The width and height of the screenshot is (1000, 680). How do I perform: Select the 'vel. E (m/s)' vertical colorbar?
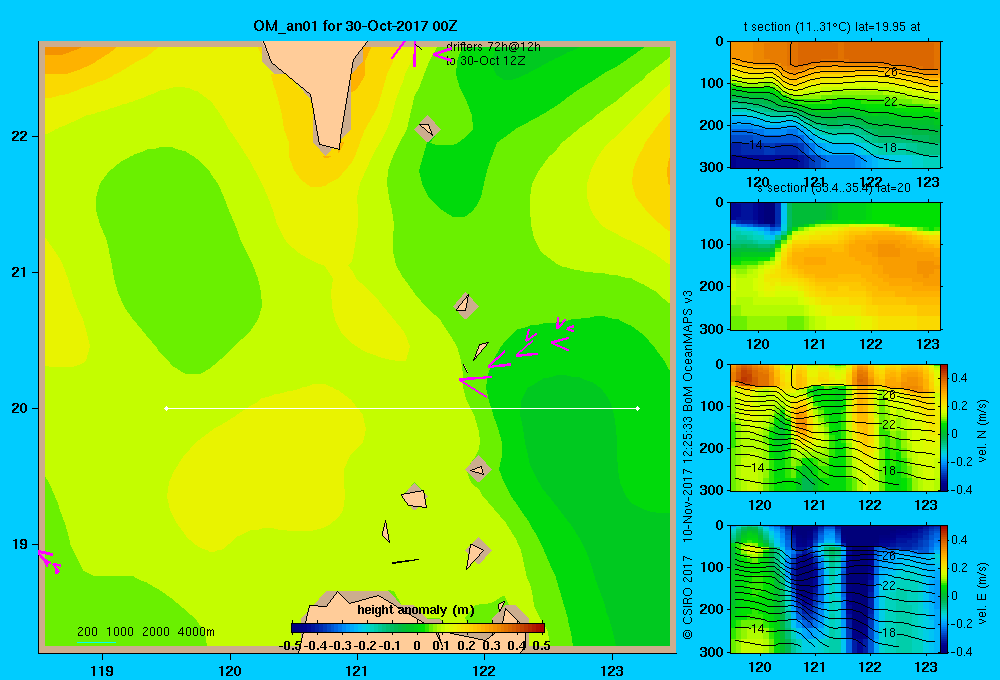pyautogui.click(x=944, y=589)
